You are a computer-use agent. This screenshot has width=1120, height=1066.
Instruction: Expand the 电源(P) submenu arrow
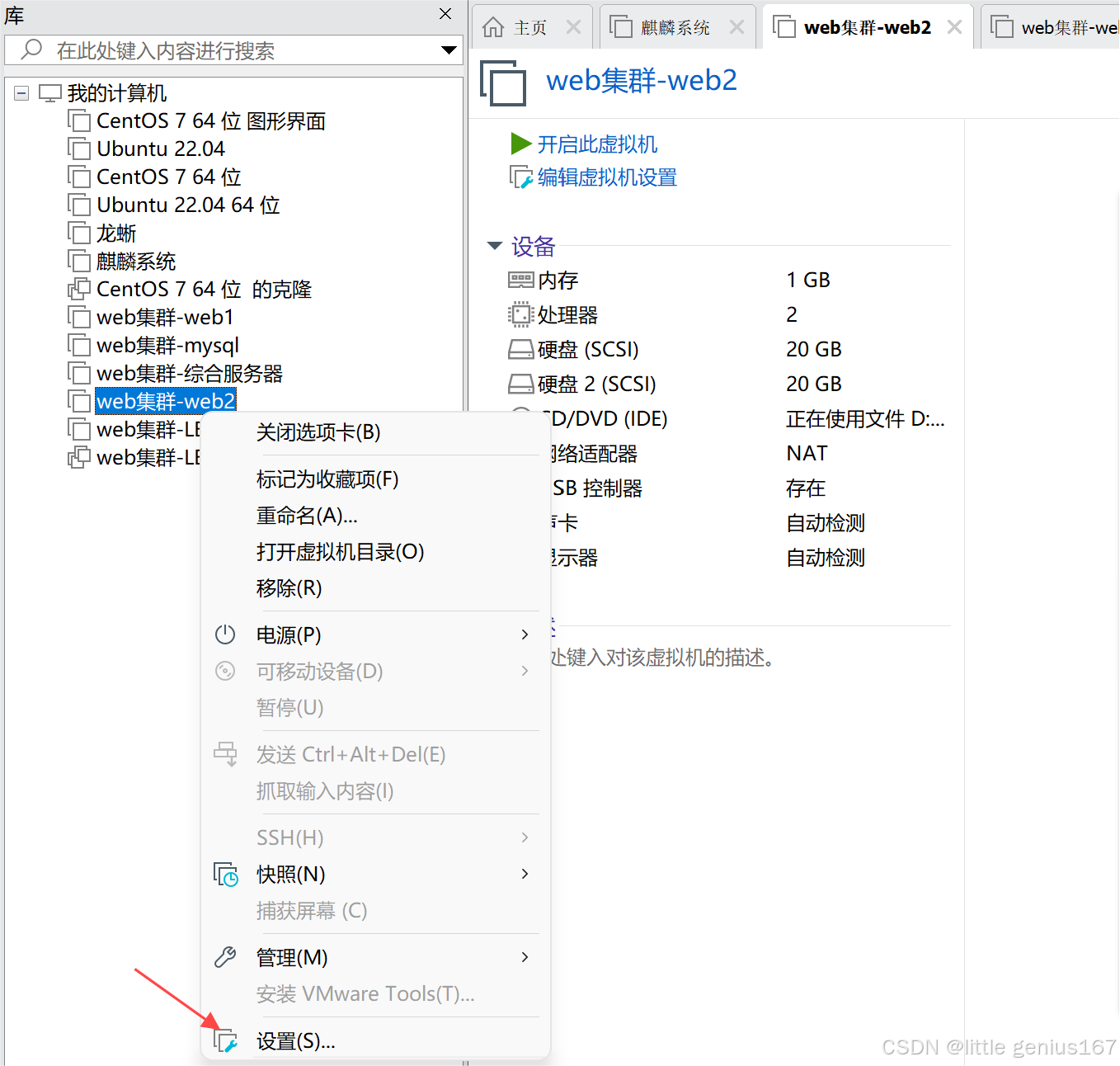coord(525,634)
